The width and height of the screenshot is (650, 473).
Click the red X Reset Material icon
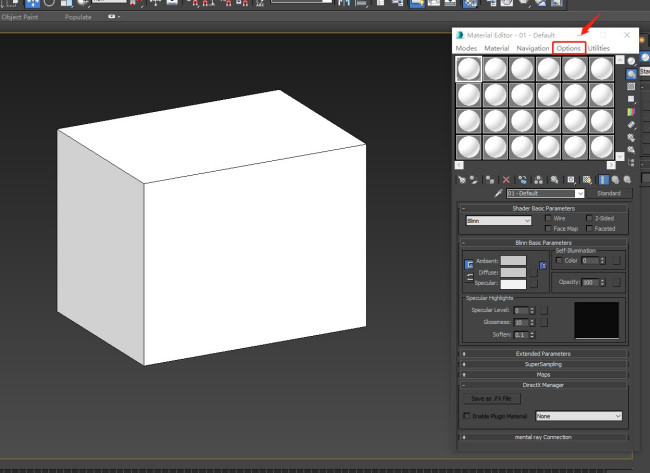(506, 179)
